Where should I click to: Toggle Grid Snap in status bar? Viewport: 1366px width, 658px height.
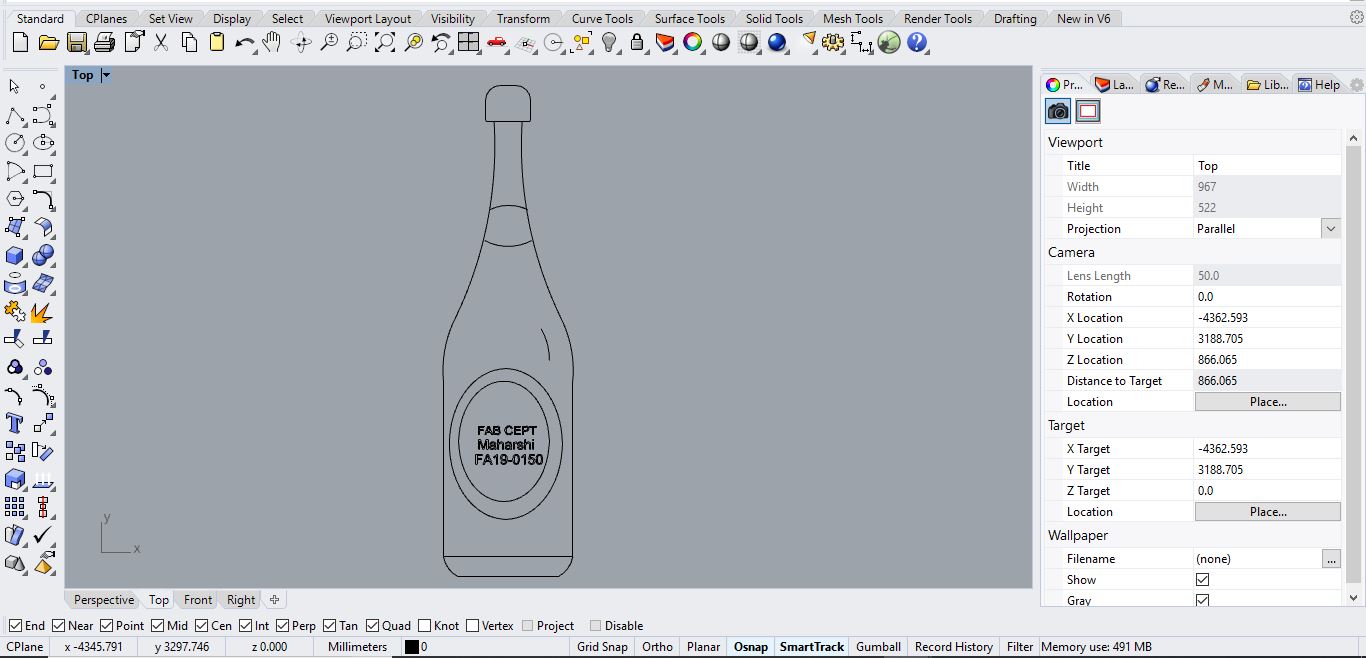602,647
